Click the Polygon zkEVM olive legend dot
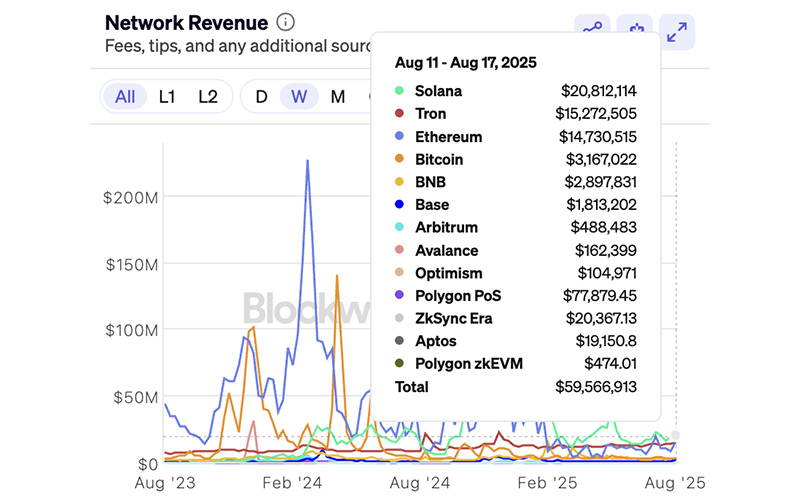Image resolution: width=800 pixels, height=500 pixels. pyautogui.click(x=399, y=363)
